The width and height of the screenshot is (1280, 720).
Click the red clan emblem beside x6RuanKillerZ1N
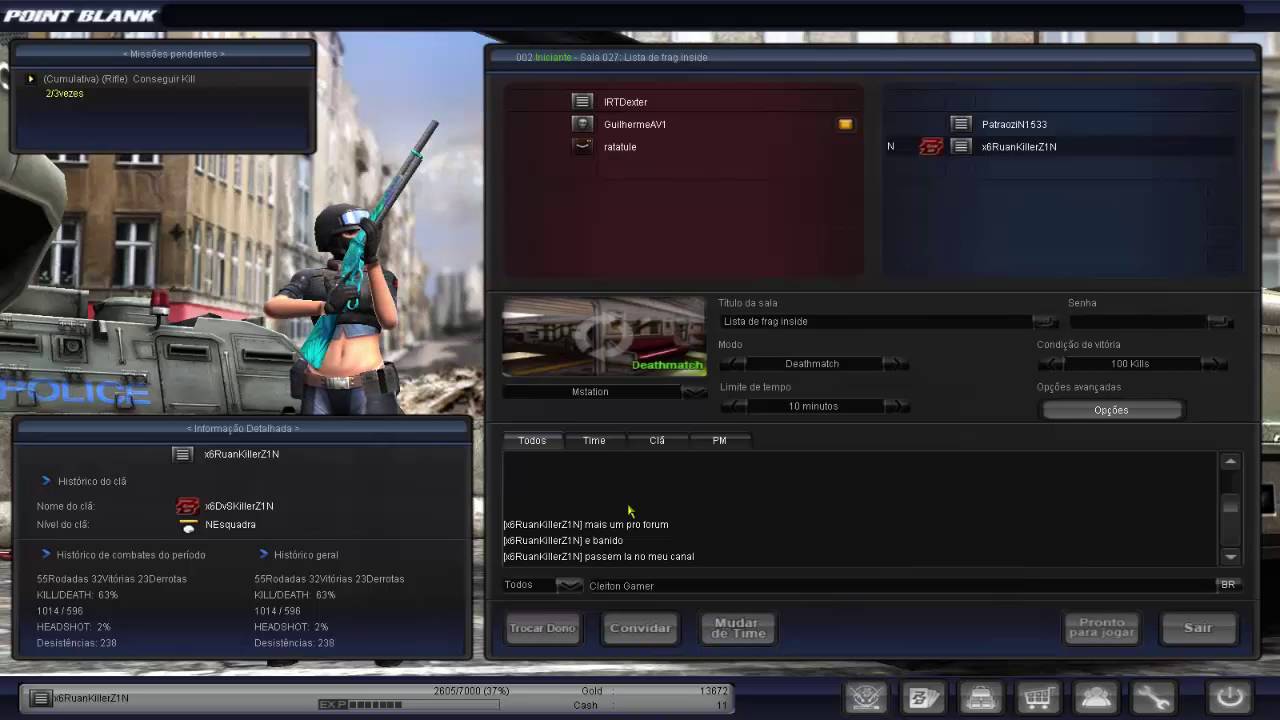click(x=931, y=146)
